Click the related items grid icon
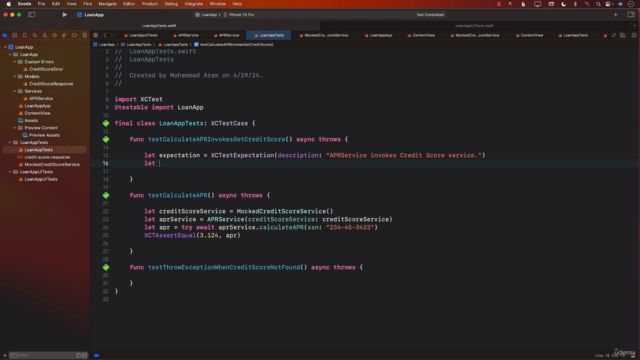 (x=96, y=36)
